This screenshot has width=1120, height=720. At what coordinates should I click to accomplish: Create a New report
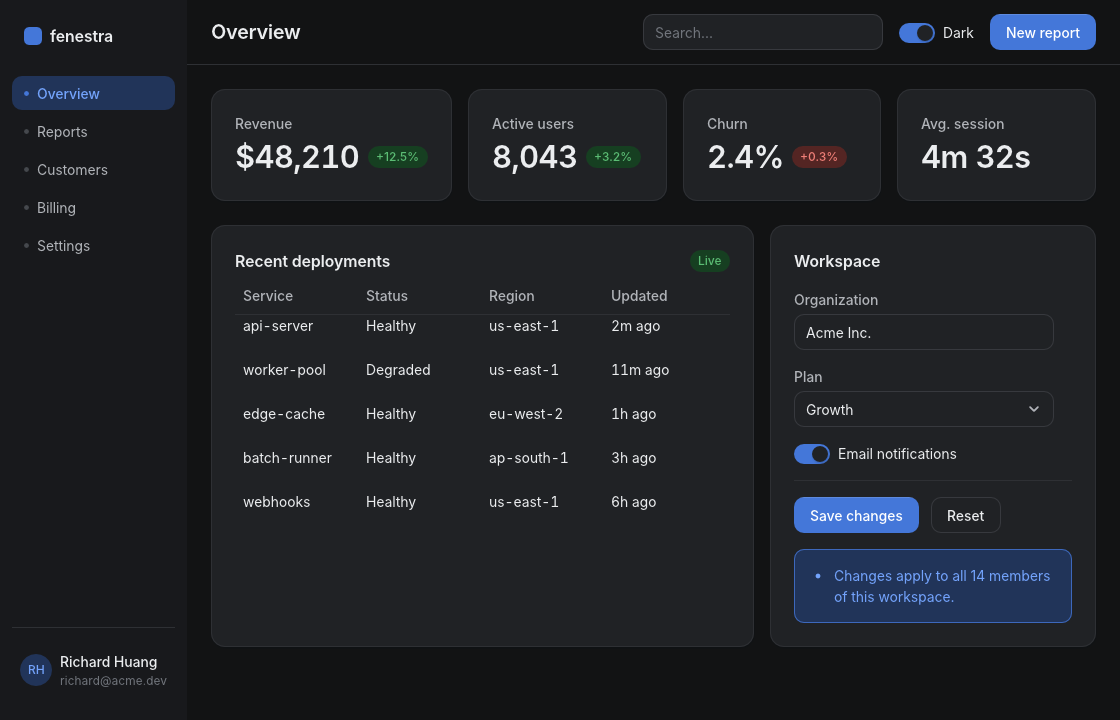[x=1042, y=32]
